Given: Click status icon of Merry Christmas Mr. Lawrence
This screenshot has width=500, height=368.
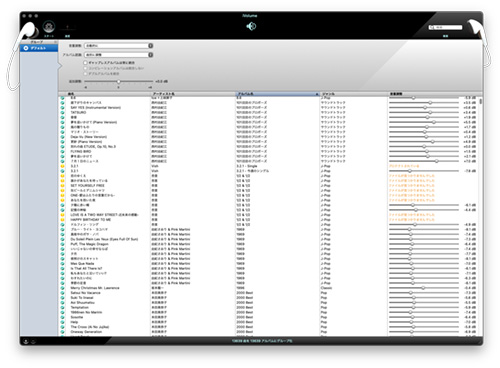Looking at the screenshot, I should (x=62, y=288).
